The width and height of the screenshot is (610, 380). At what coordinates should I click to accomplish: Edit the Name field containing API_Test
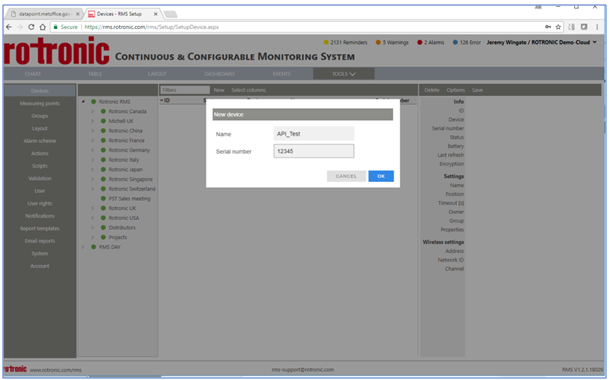pos(314,134)
